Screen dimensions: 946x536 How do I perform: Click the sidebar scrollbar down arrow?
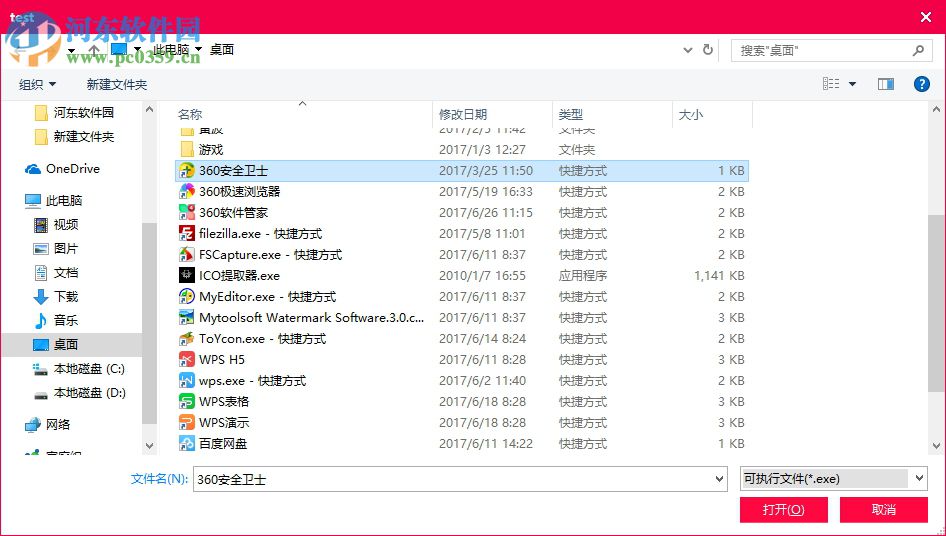(150, 446)
